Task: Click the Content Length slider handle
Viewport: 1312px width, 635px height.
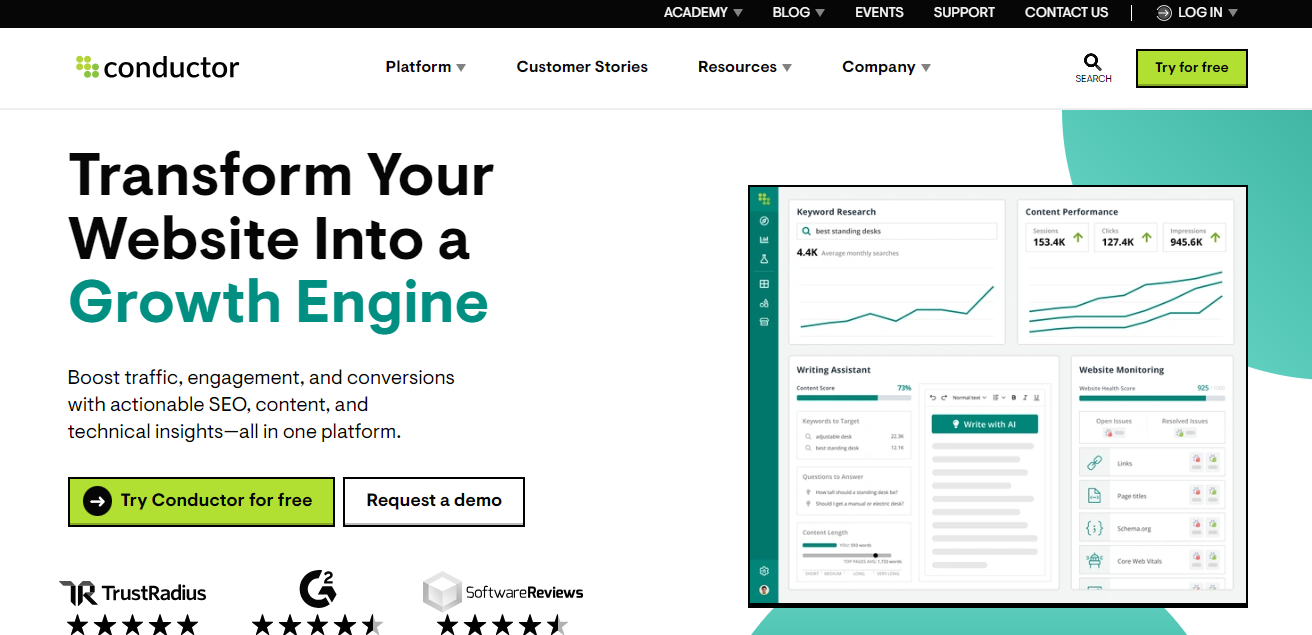Action: pos(876,555)
